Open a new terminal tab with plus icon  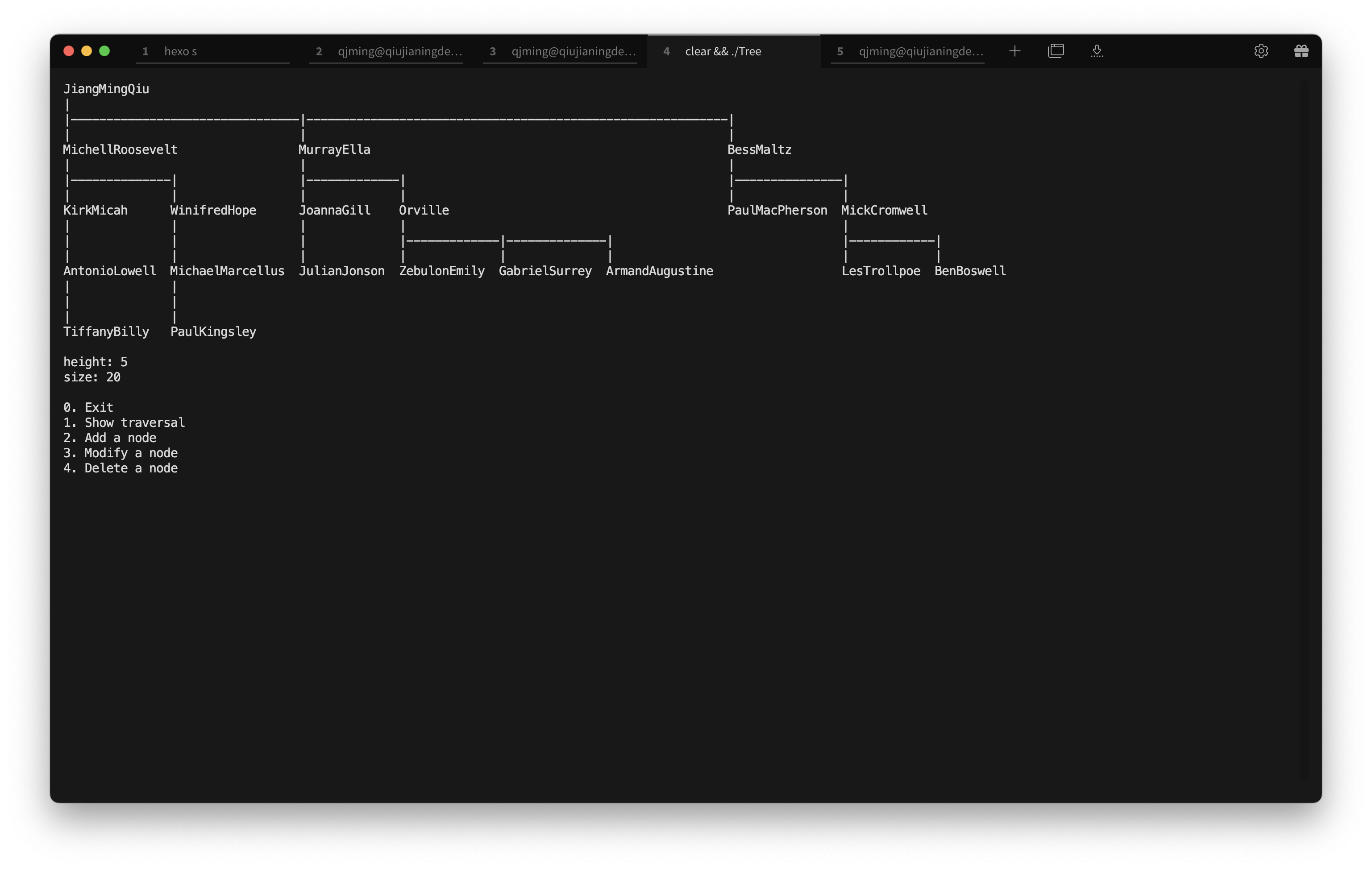[x=1015, y=51]
